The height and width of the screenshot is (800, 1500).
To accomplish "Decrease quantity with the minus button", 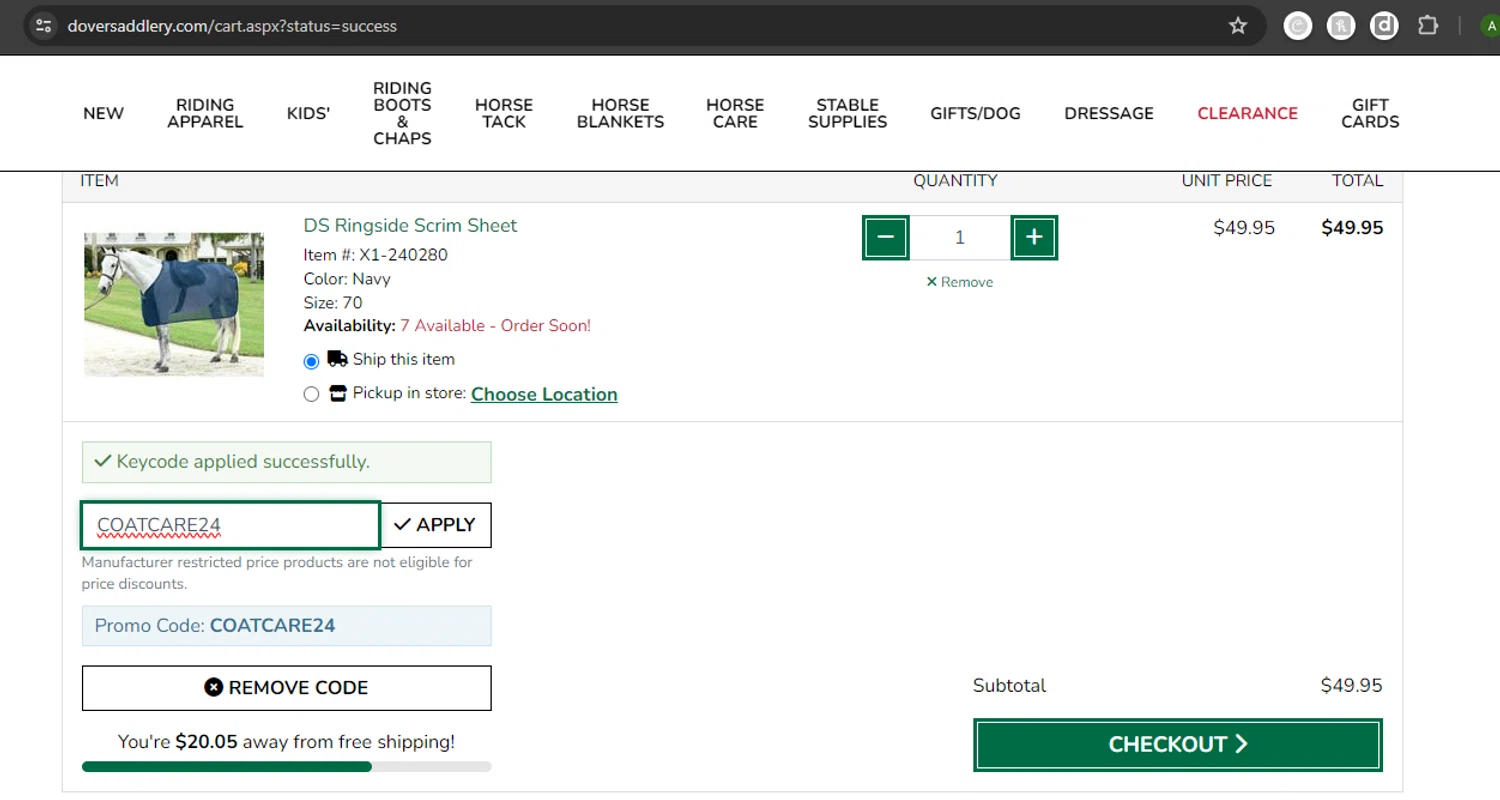I will coord(886,237).
